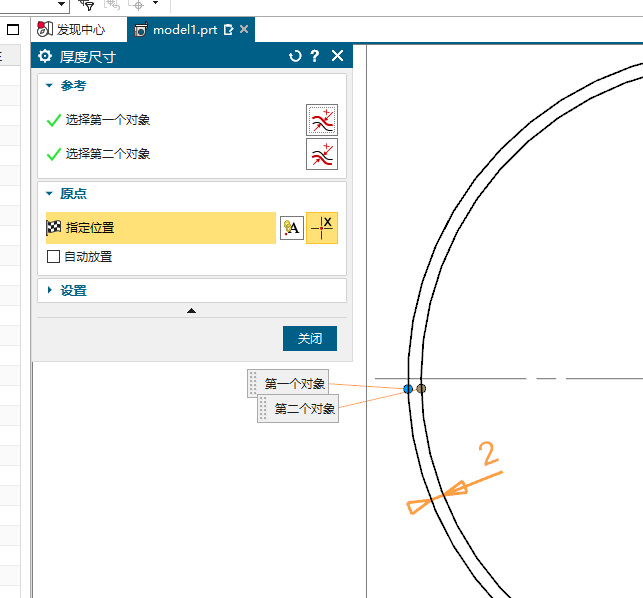This screenshot has height=598, width=643.
Task: Click the orange thickness dimension value 2
Action: (488, 454)
